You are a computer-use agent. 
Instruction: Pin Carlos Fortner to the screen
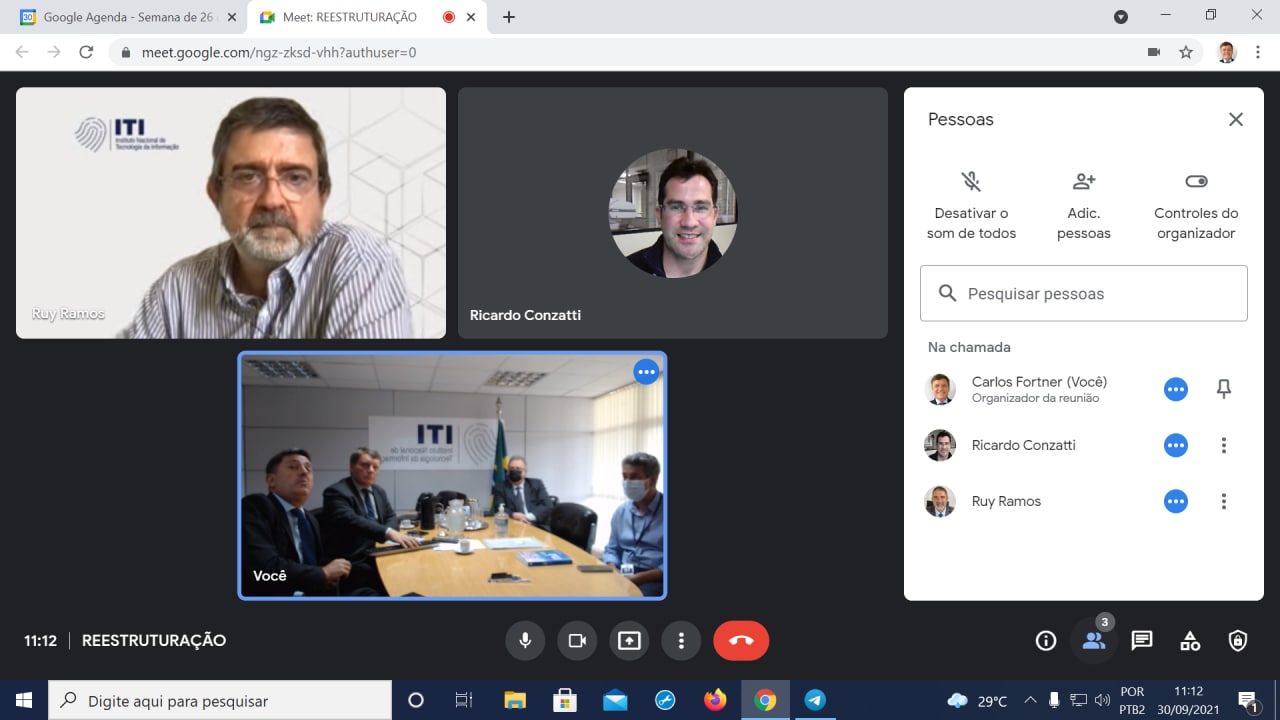point(1223,389)
